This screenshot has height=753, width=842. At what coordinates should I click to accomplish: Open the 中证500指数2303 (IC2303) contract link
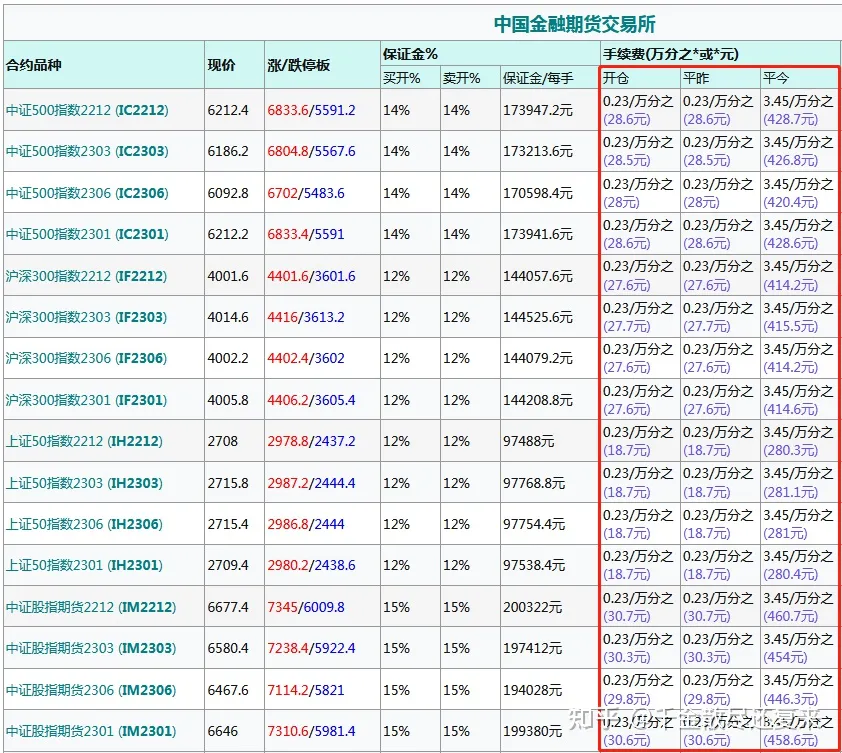[x=87, y=151]
